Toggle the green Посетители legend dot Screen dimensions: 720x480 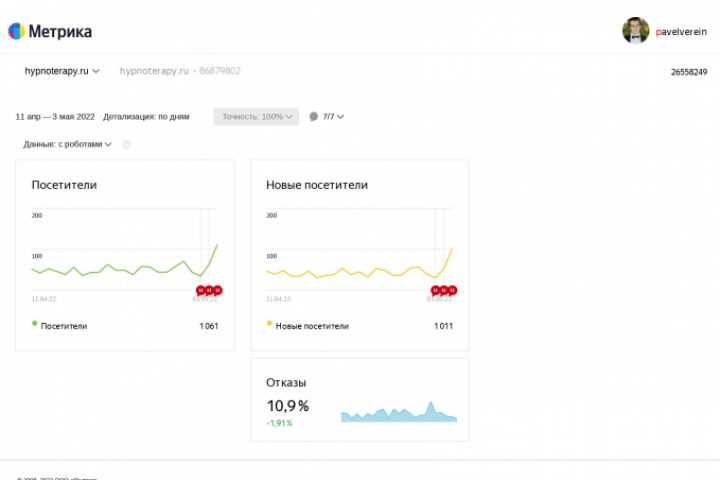(34, 323)
